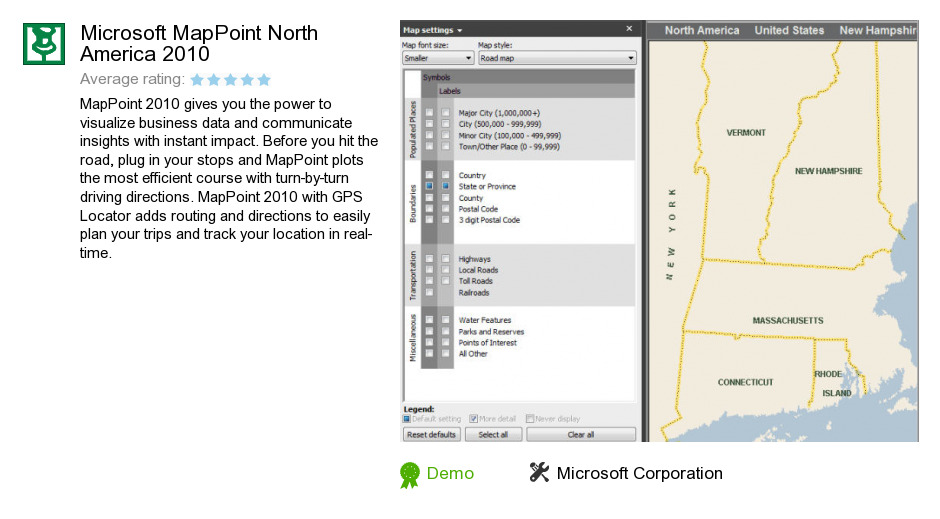Image resolution: width=940 pixels, height=519 pixels.
Task: Click the MASSACHUSETTS map label
Action: pyautogui.click(x=788, y=321)
